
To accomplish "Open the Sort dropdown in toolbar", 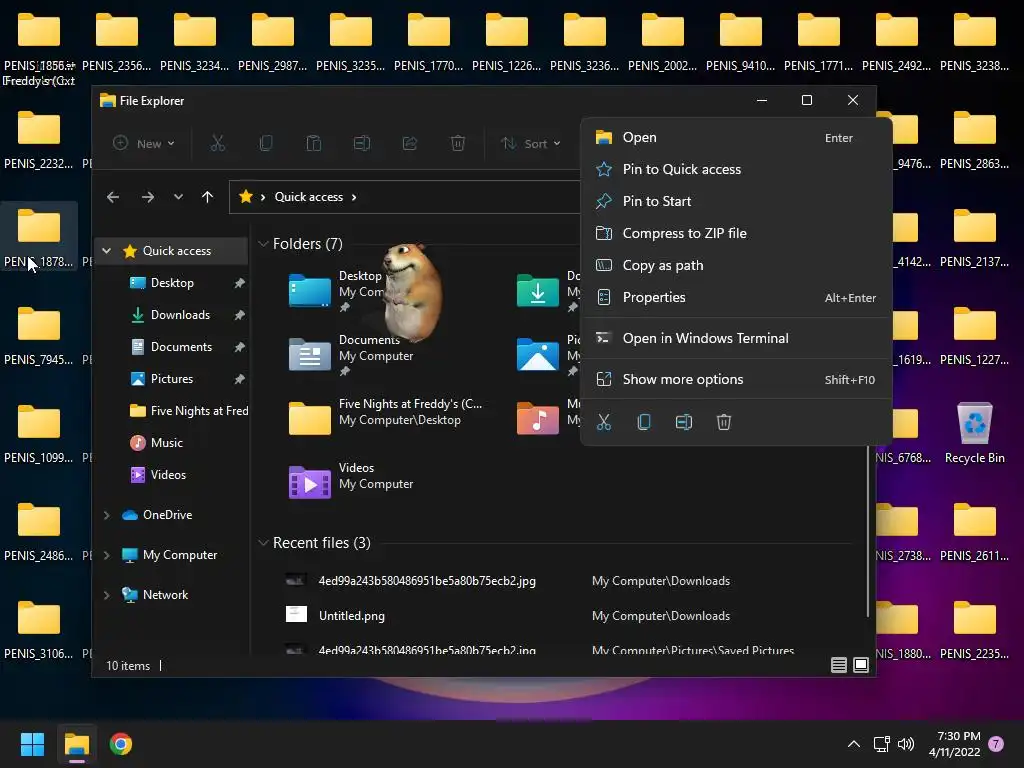I will [x=530, y=143].
